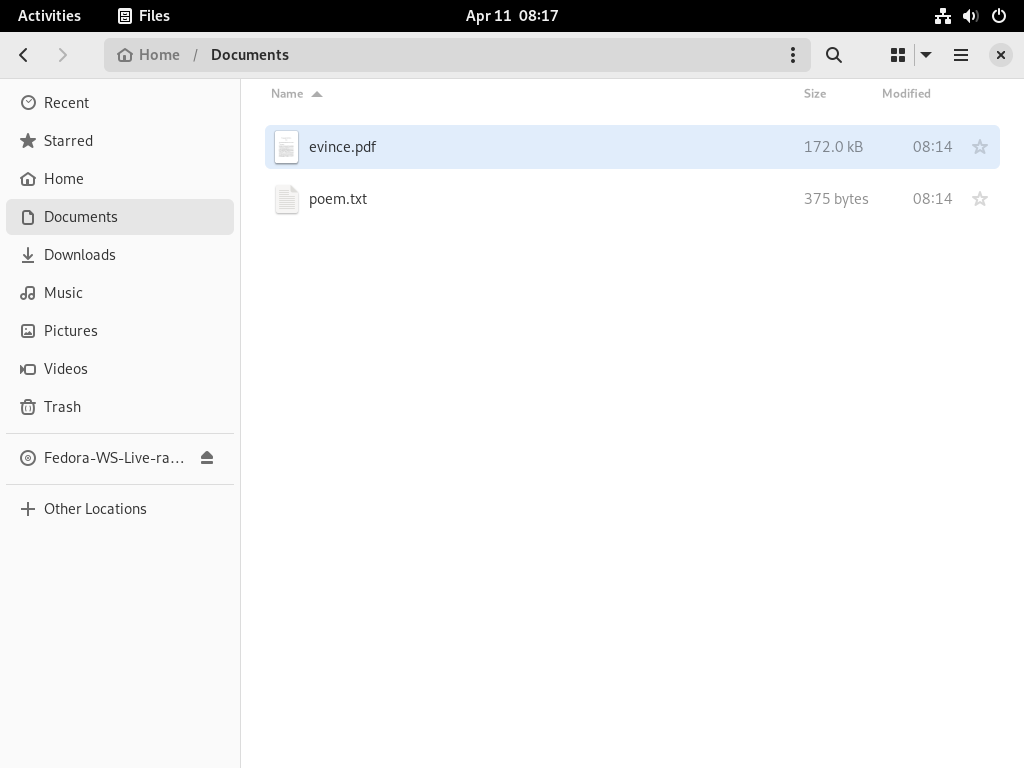Open Videos folder in sidebar
The image size is (1024, 768).
point(120,368)
